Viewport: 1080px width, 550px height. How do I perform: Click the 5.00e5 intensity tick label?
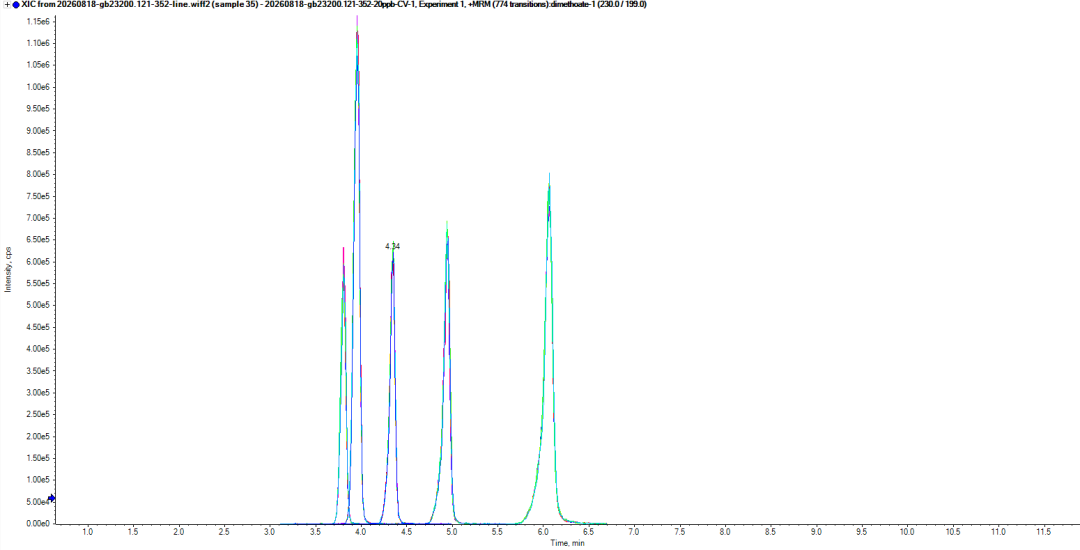pos(37,305)
